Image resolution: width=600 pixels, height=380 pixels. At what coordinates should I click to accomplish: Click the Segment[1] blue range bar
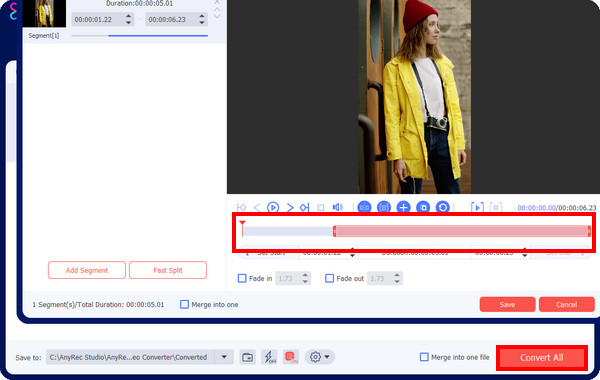[158, 36]
